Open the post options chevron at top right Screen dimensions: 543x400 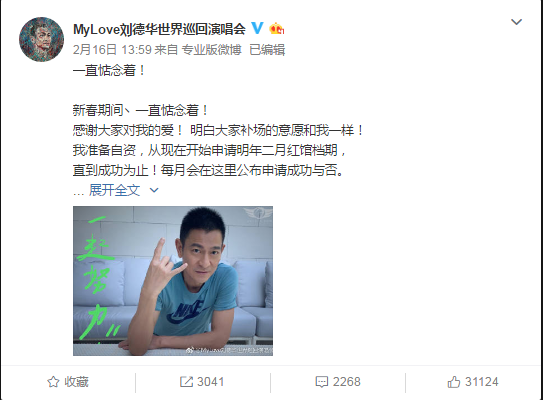pos(516,22)
